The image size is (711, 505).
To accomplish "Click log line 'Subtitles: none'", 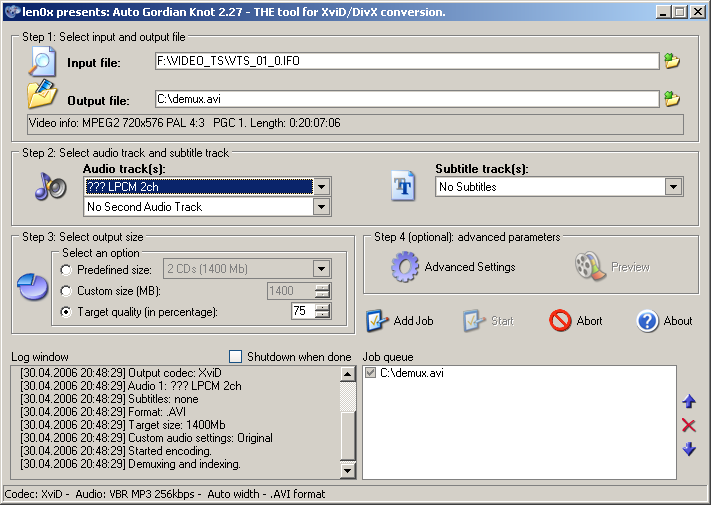I will 109,399.
